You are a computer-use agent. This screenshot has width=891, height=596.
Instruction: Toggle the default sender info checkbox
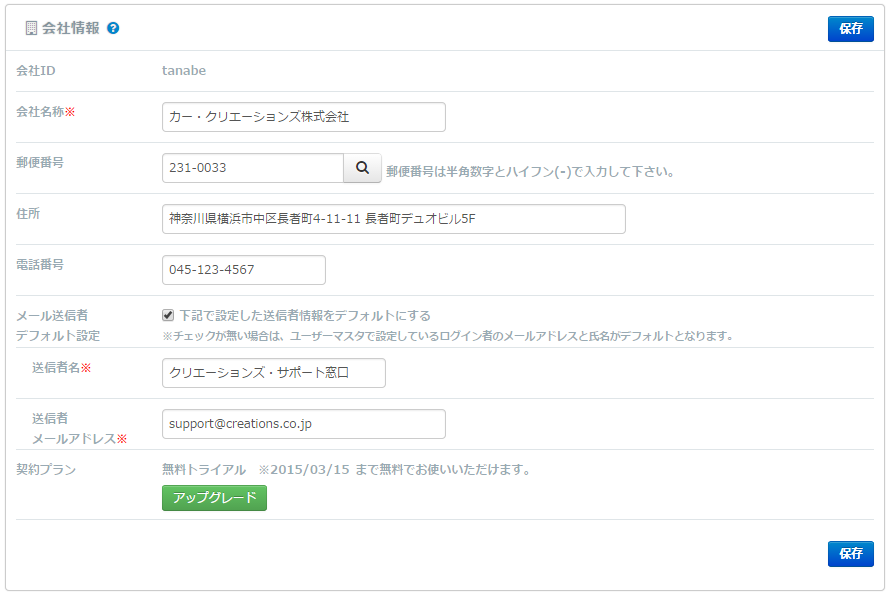click(x=168, y=315)
